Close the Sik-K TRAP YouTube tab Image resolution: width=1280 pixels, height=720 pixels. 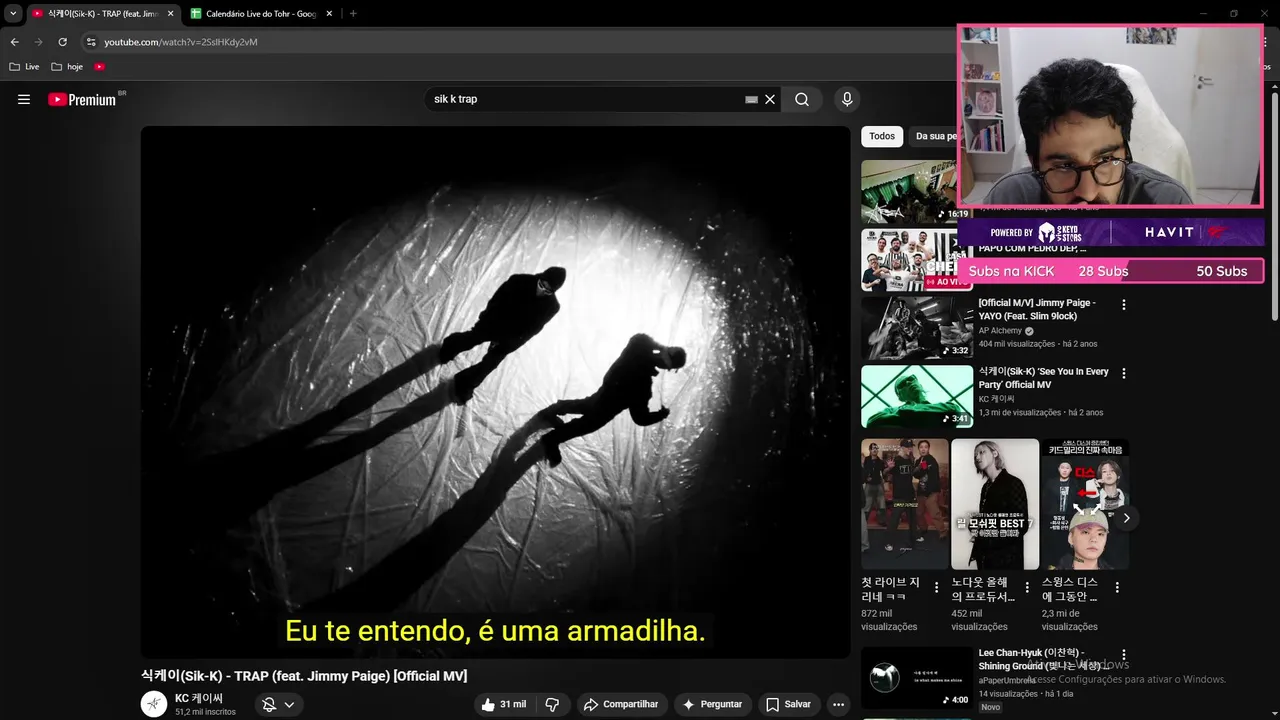click(170, 14)
